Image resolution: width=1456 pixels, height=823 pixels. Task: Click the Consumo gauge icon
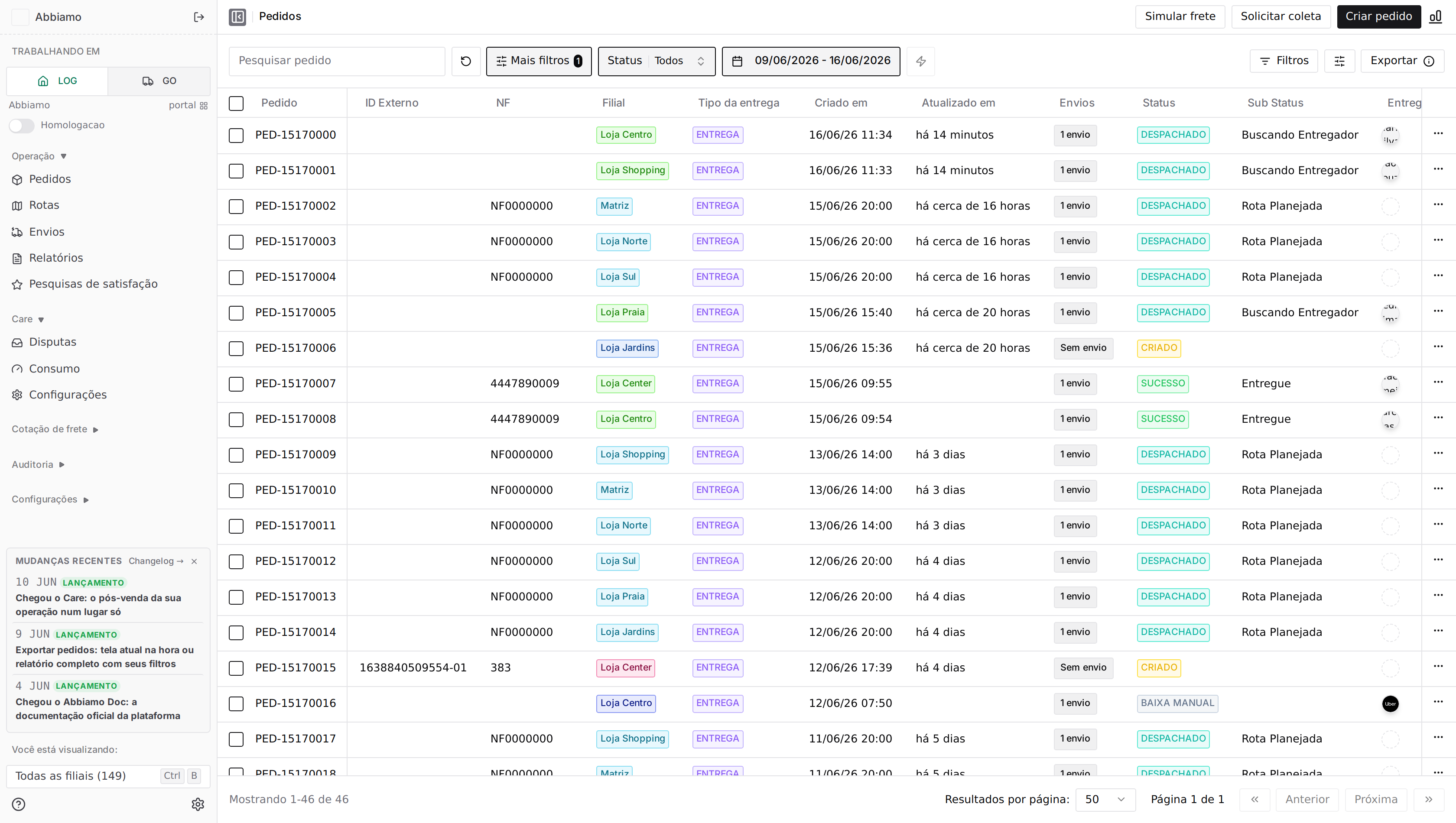17,369
